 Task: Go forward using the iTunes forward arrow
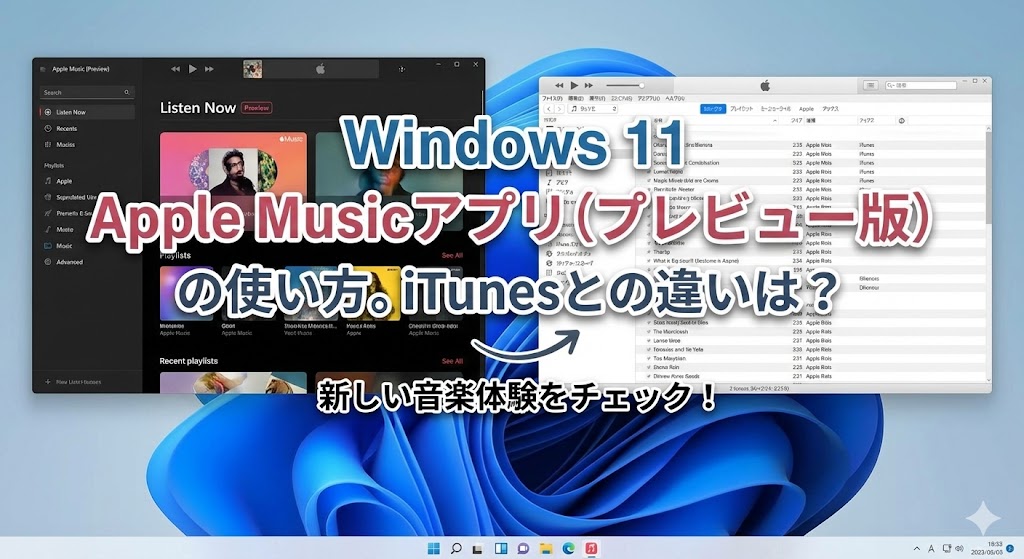click(x=559, y=109)
